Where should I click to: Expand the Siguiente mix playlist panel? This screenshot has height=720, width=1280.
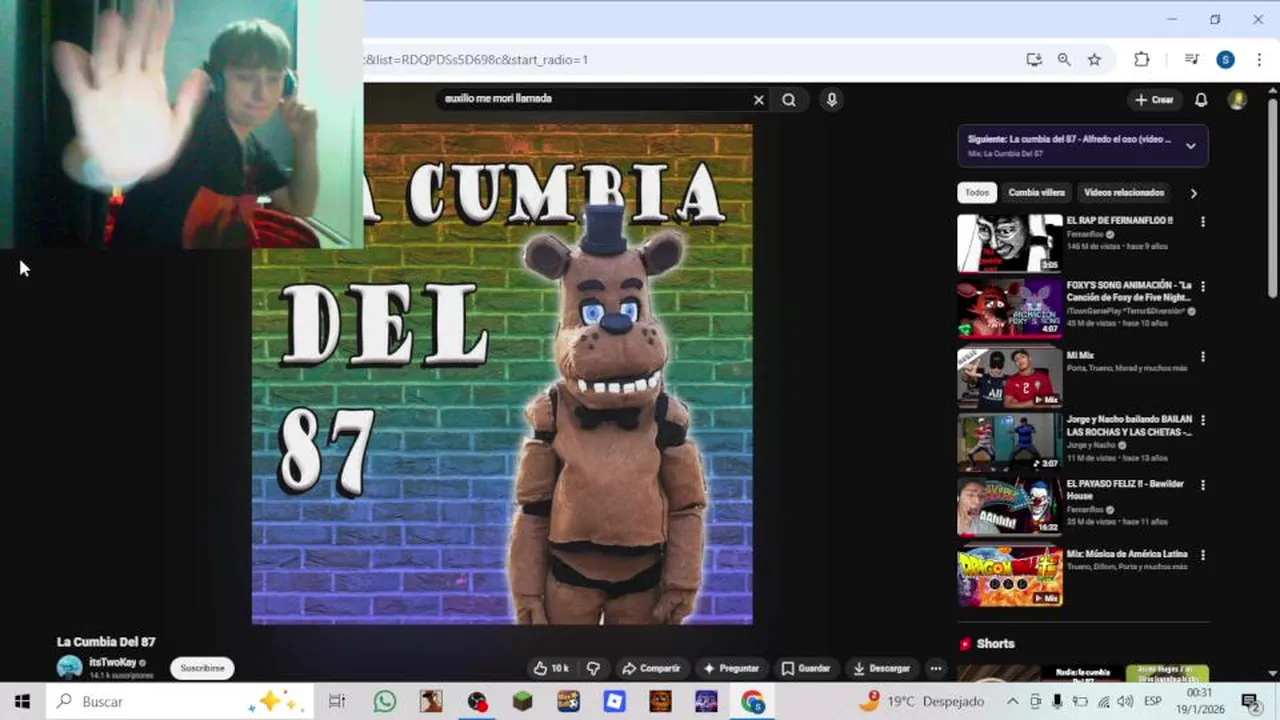tap(1190, 146)
